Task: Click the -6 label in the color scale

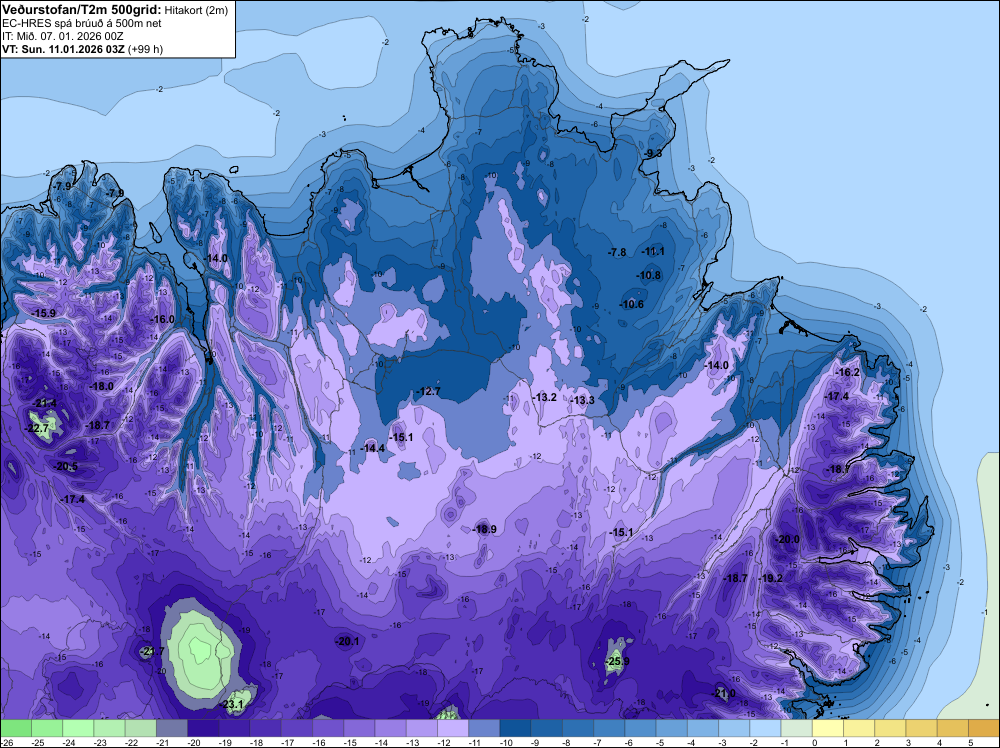Action: [x=631, y=742]
